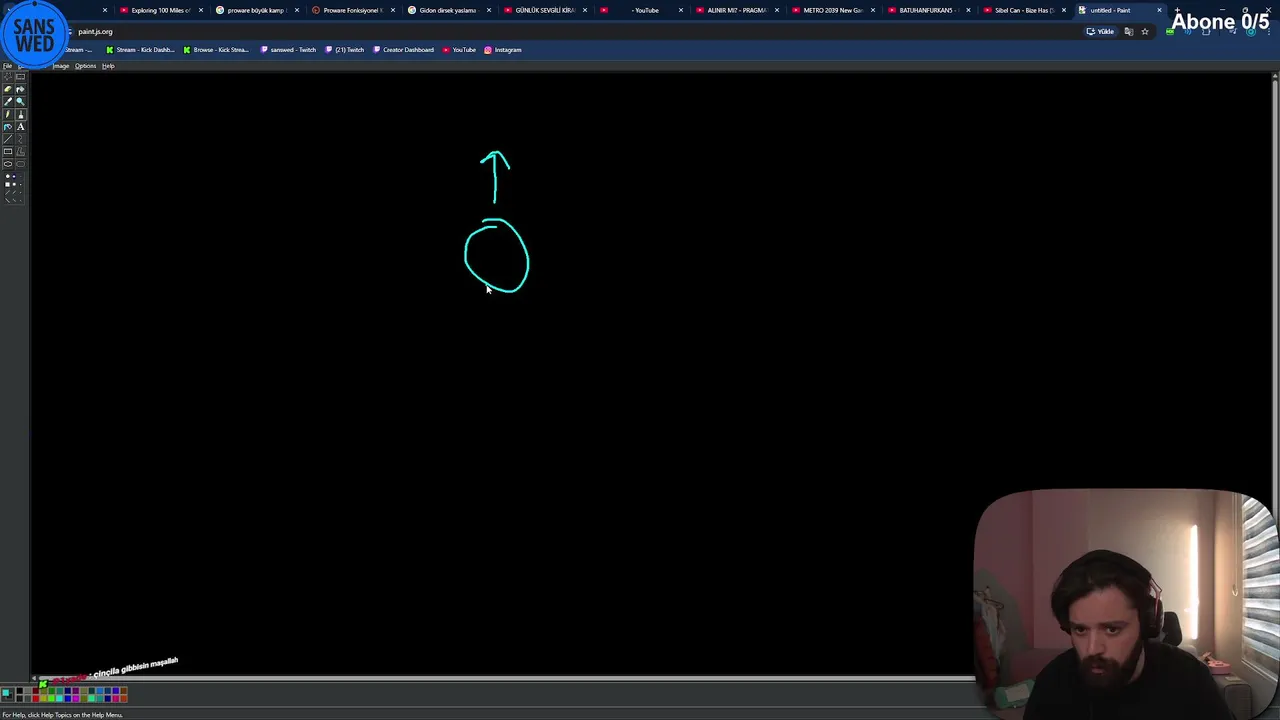Select the Free-Form Select tool

coord(8,76)
